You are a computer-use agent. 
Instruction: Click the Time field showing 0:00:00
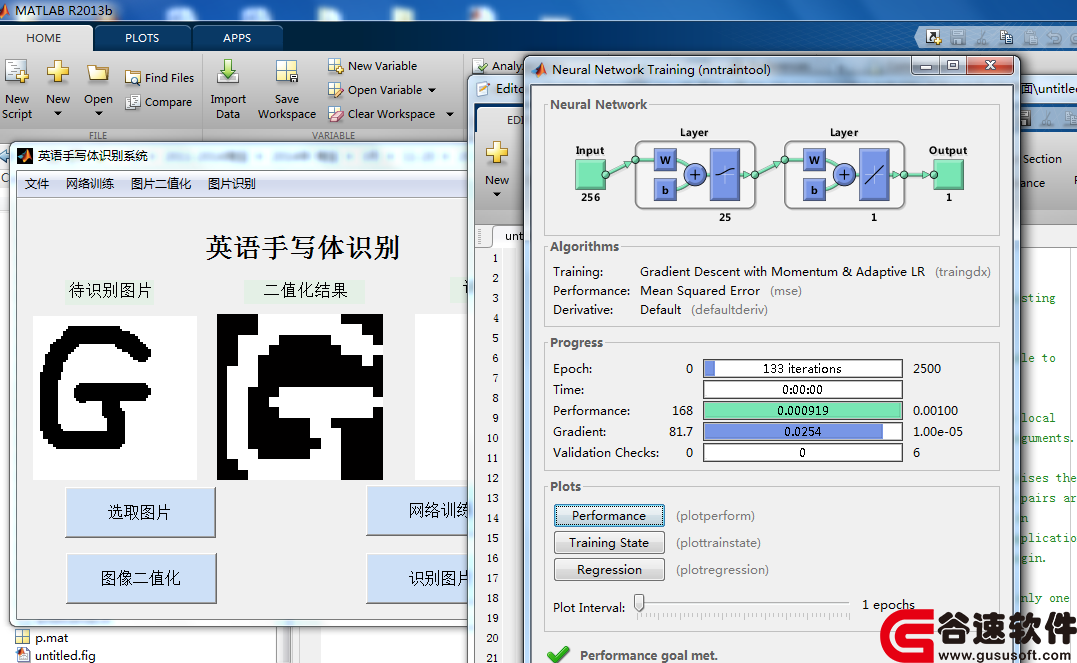[802, 390]
